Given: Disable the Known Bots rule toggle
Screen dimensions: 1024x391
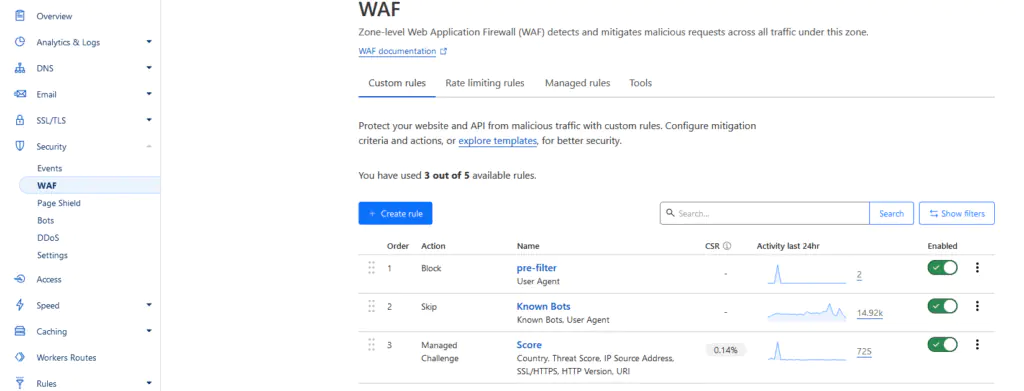Looking at the screenshot, I should tap(942, 306).
